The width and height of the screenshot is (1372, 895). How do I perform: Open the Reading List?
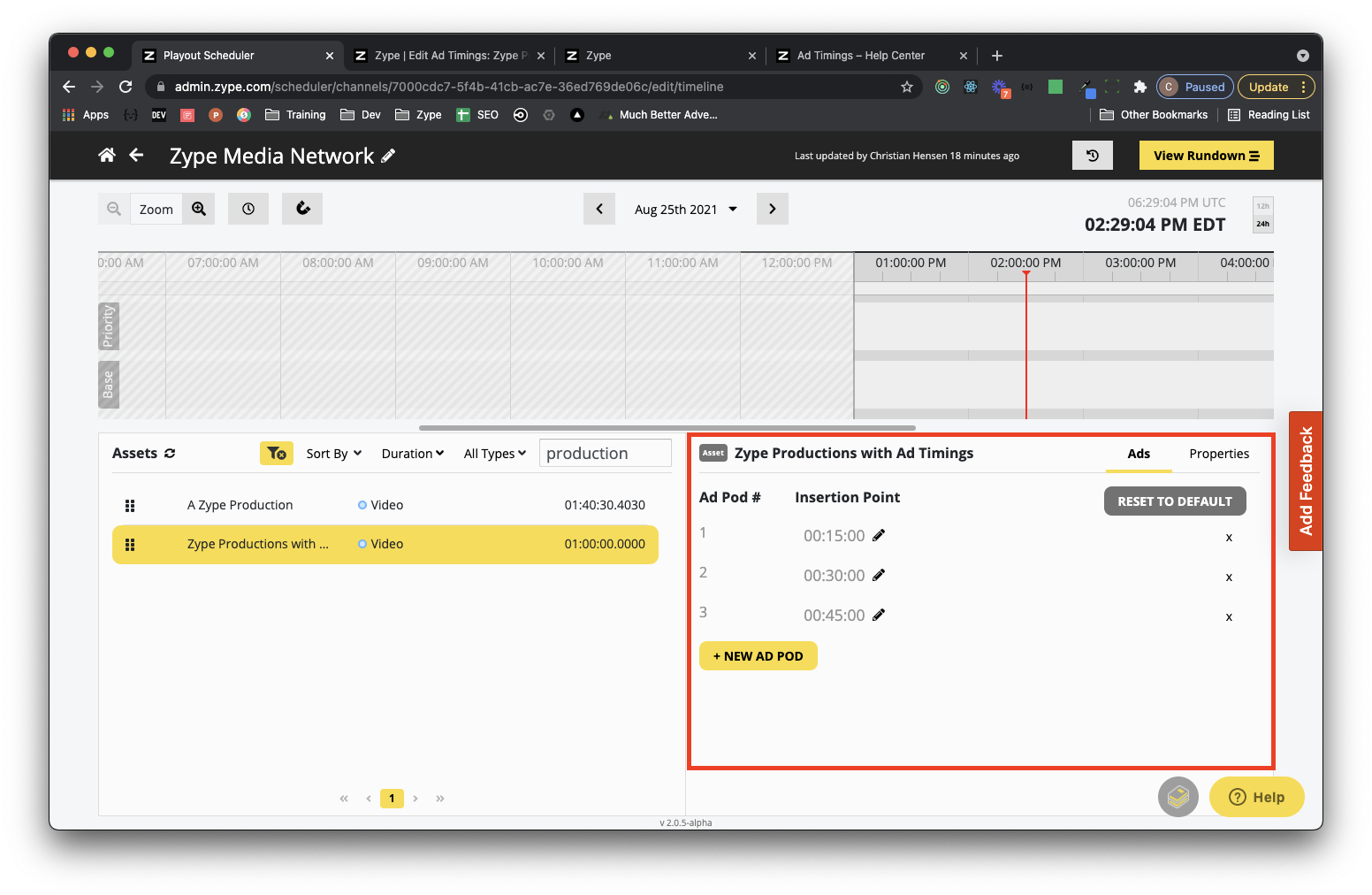point(1269,115)
